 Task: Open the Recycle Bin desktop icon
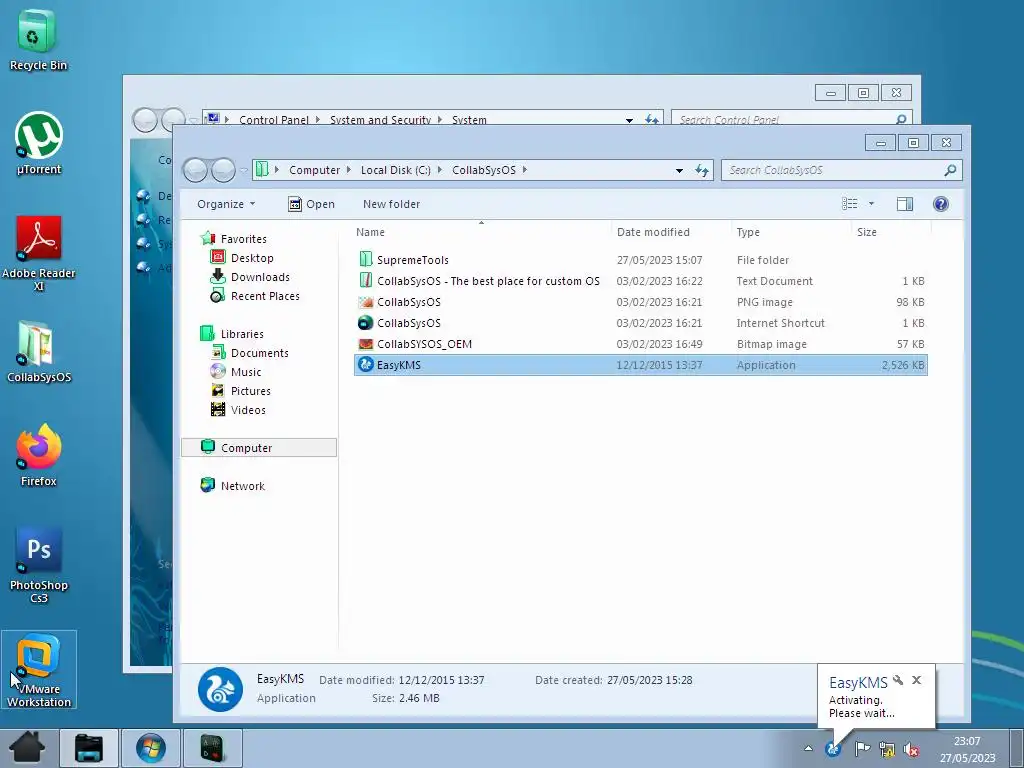[38, 39]
